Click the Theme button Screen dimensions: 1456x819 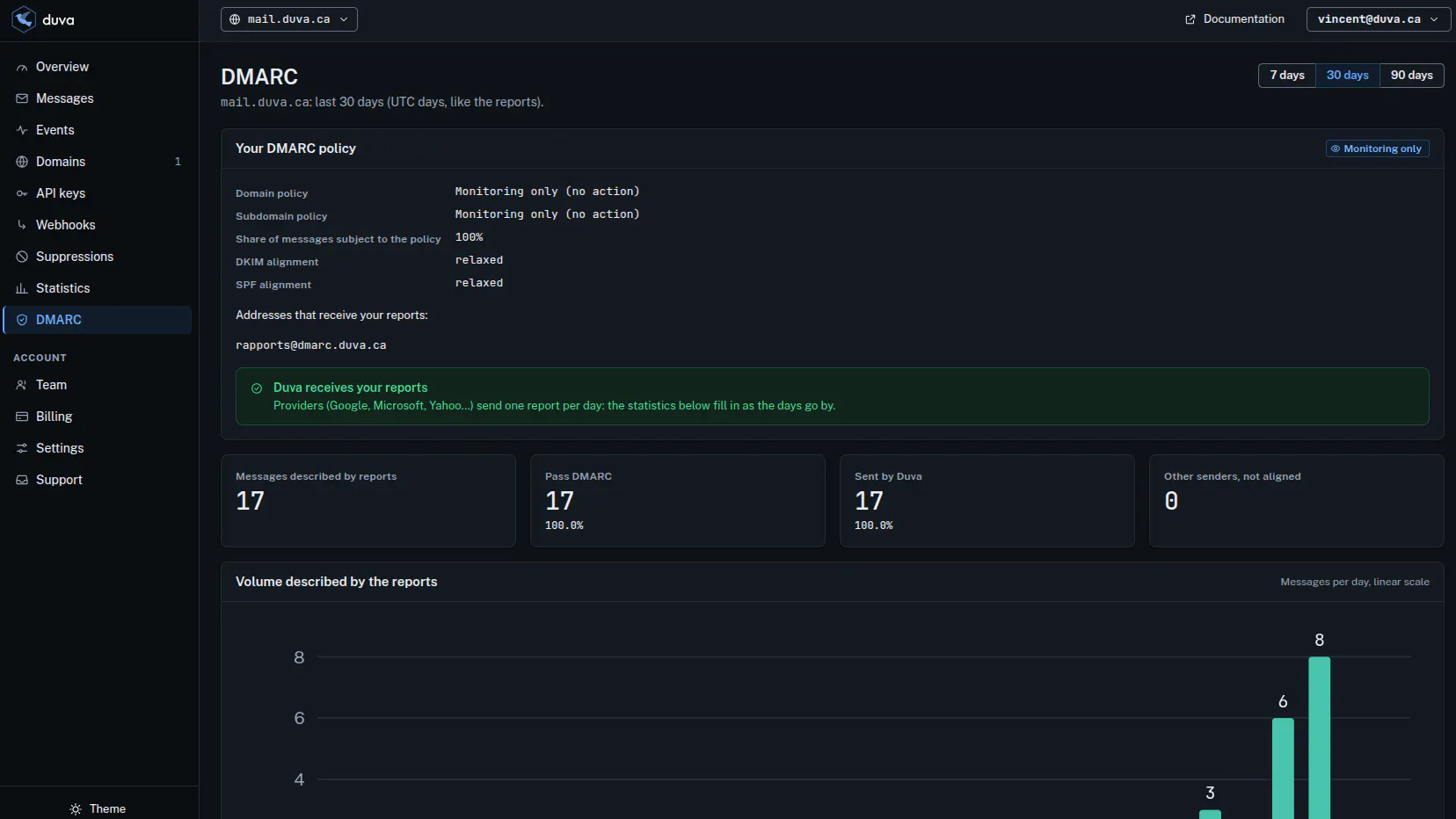[98, 809]
